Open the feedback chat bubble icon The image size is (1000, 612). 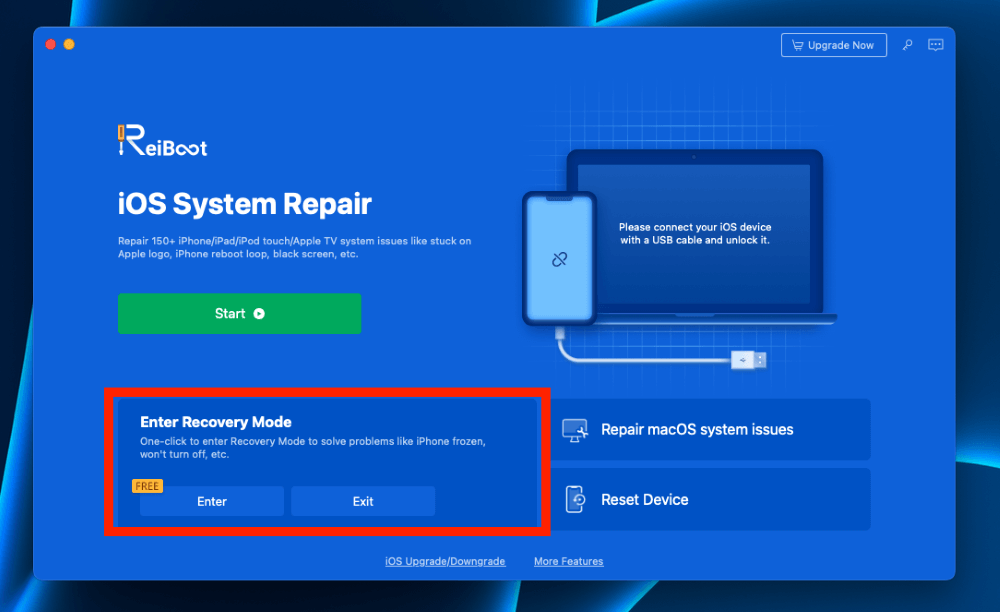click(x=936, y=45)
